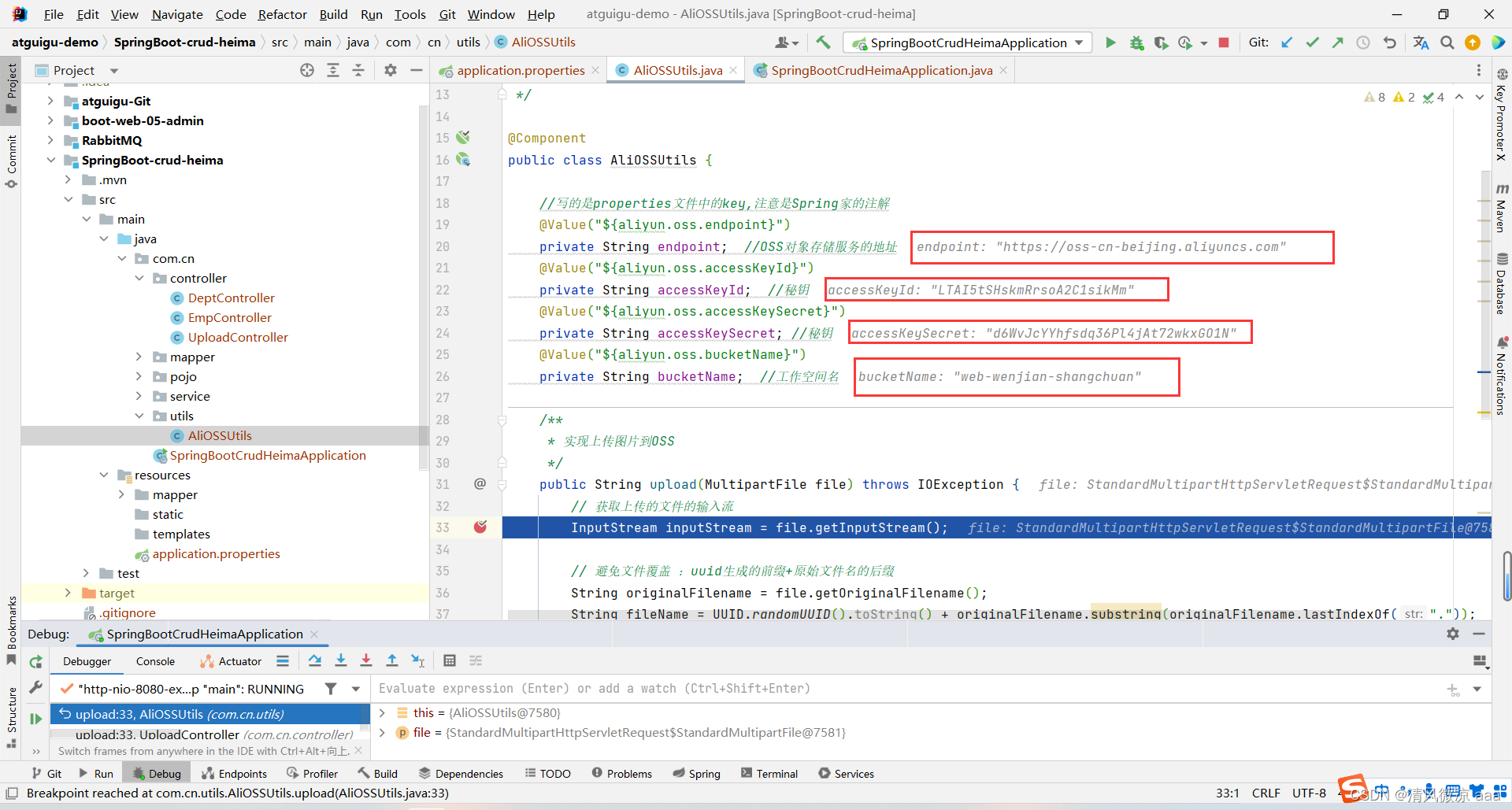Viewport: 1512px width, 810px height.
Task: Click Force Step Into red arrow icon
Action: (366, 660)
